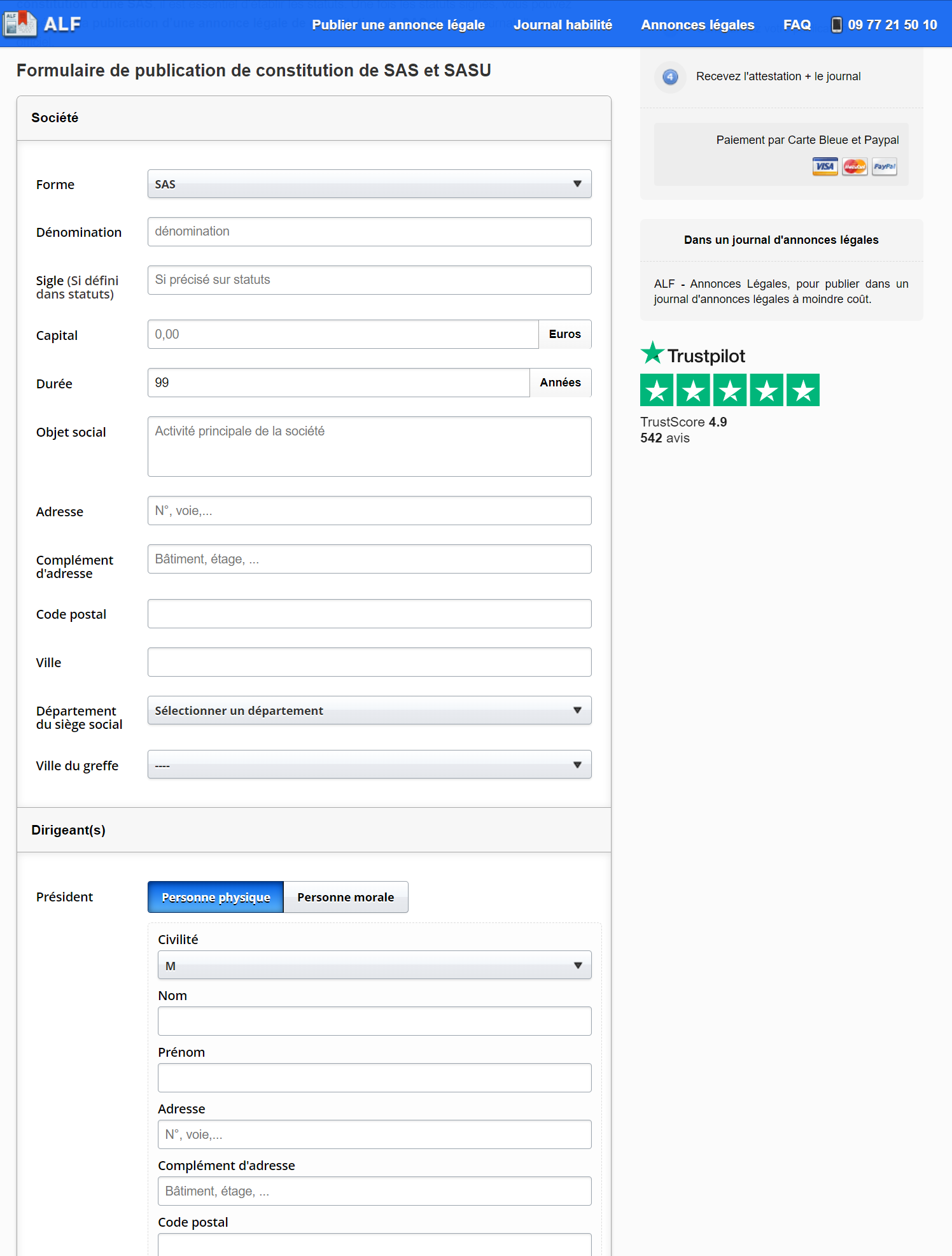The height and width of the screenshot is (1256, 952).
Task: Click the third Trustpilot rating star
Action: click(x=730, y=390)
